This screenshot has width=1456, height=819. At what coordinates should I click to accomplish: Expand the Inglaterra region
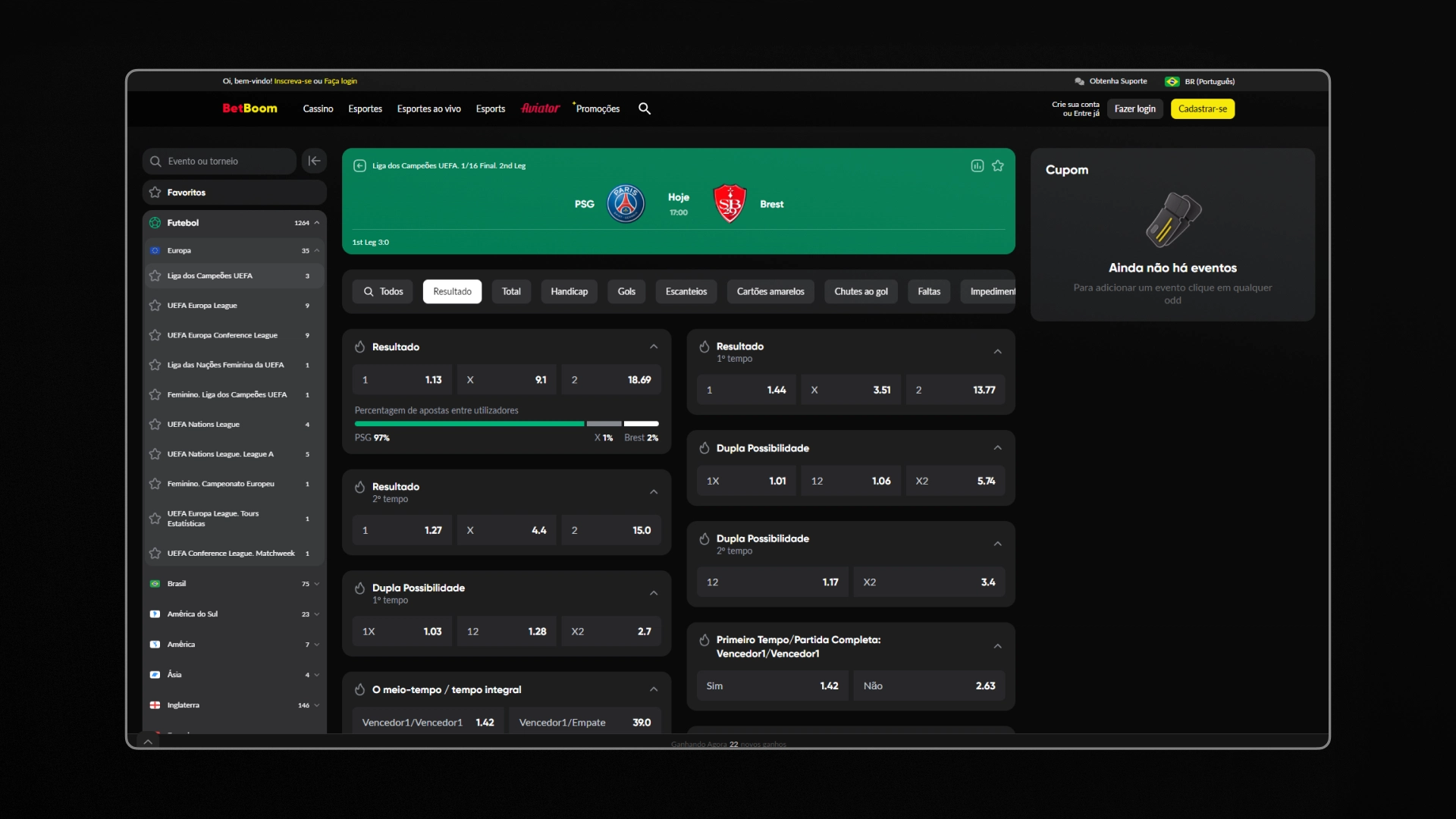(317, 705)
